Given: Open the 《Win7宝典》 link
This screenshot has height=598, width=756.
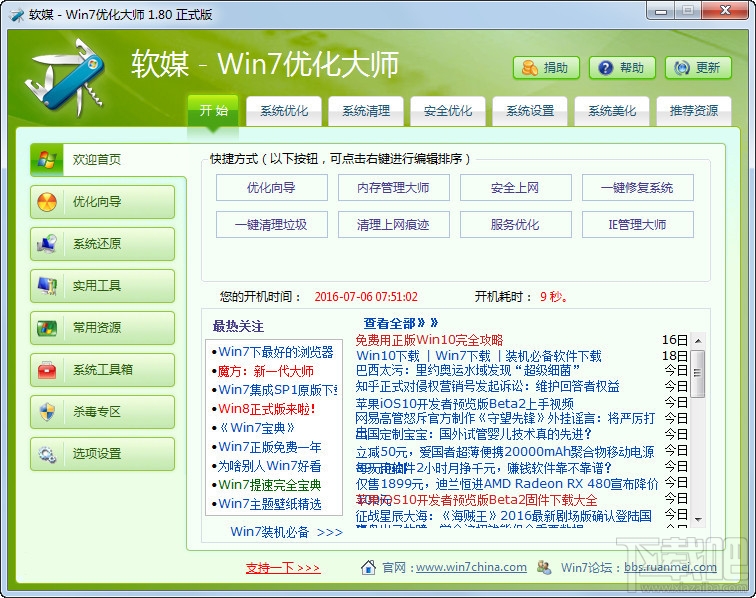Looking at the screenshot, I should 256,428.
